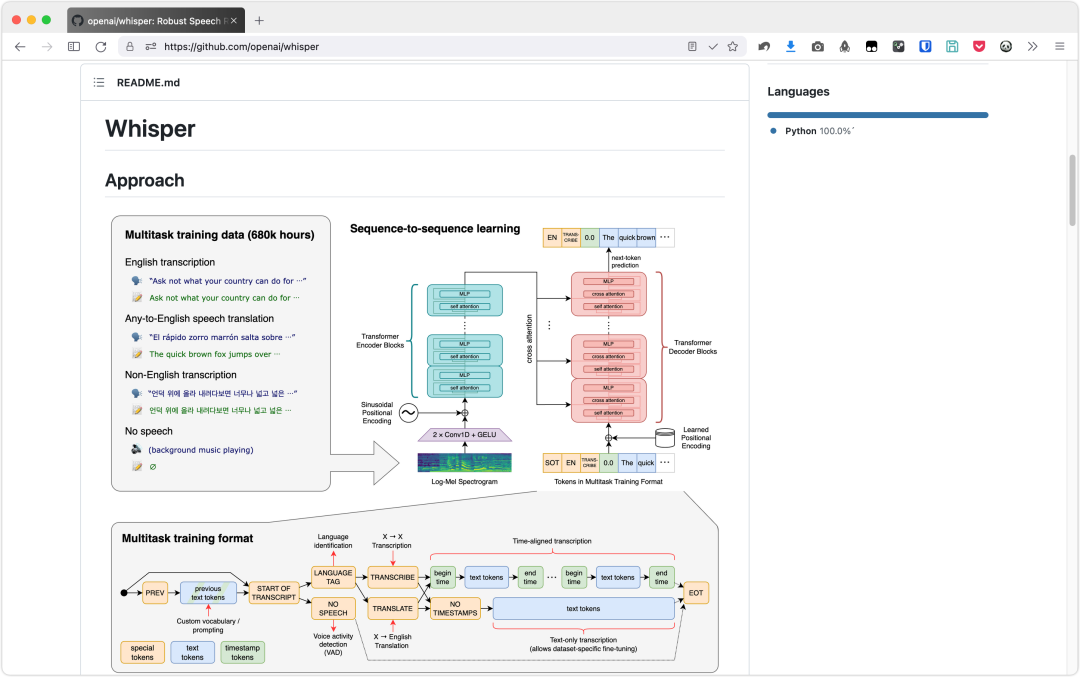
Task: Toggle reader view in address bar
Action: pyautogui.click(x=692, y=46)
